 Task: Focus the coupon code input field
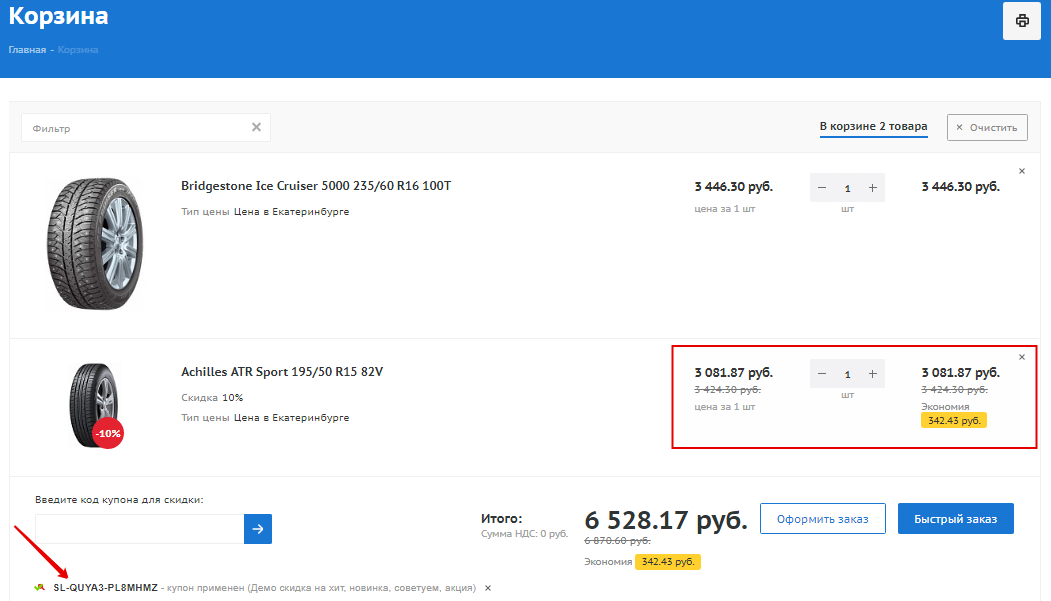[x=139, y=529]
